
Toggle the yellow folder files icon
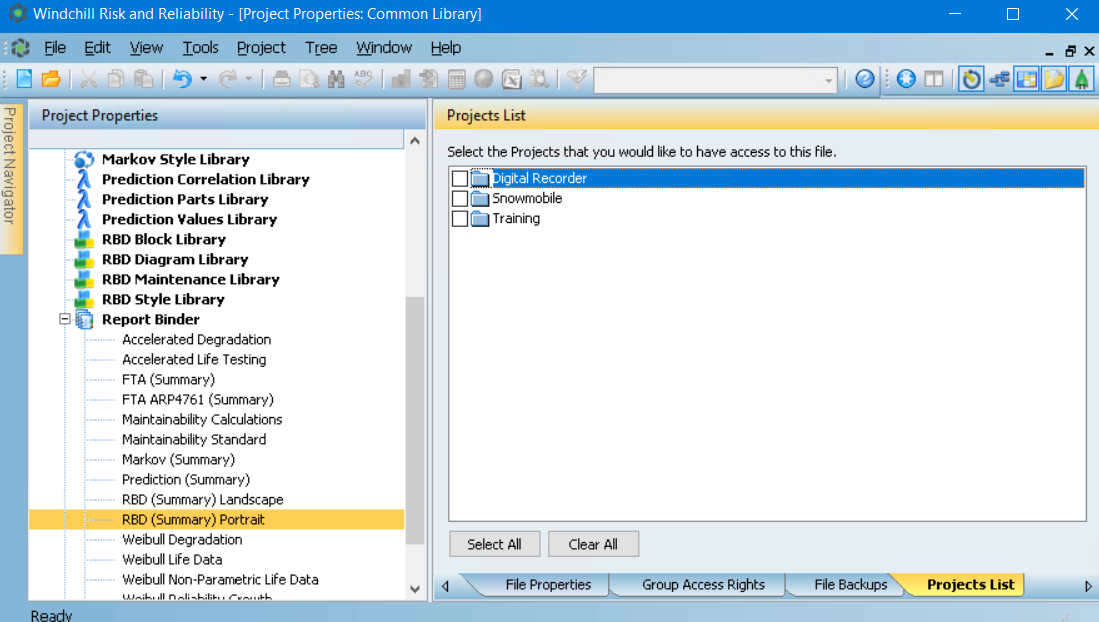coord(1054,79)
